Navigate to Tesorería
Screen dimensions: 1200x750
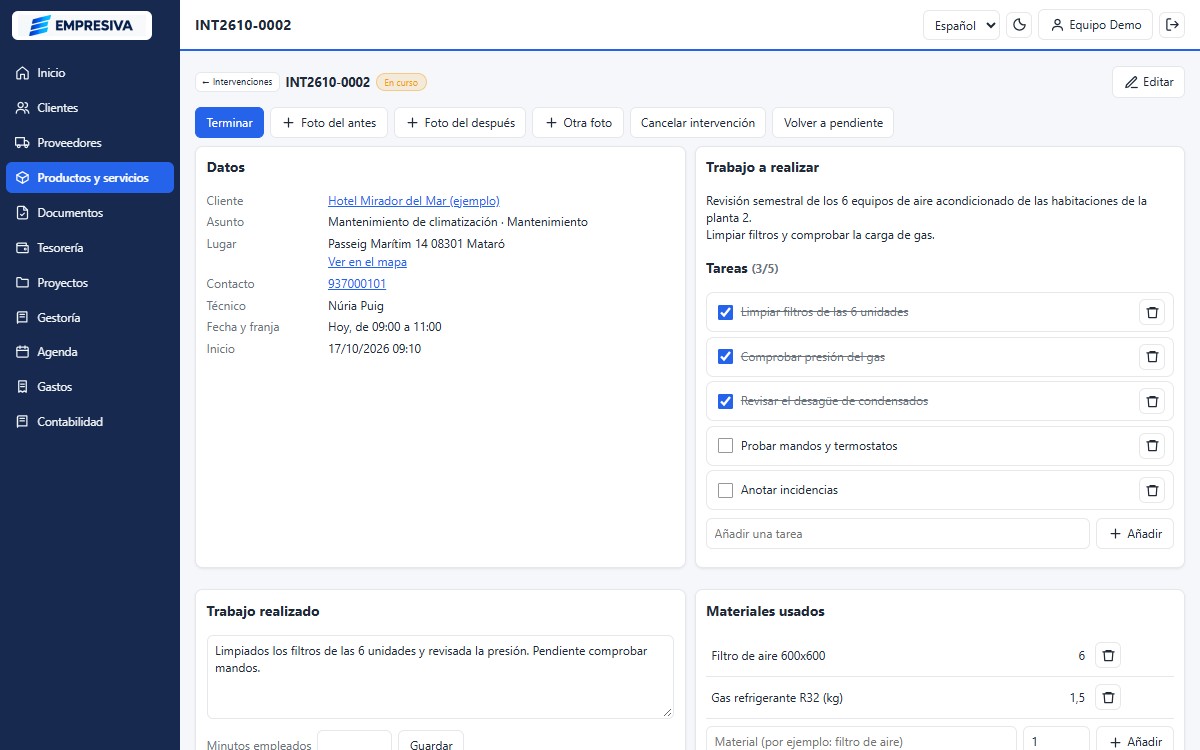pyautogui.click(x=90, y=248)
